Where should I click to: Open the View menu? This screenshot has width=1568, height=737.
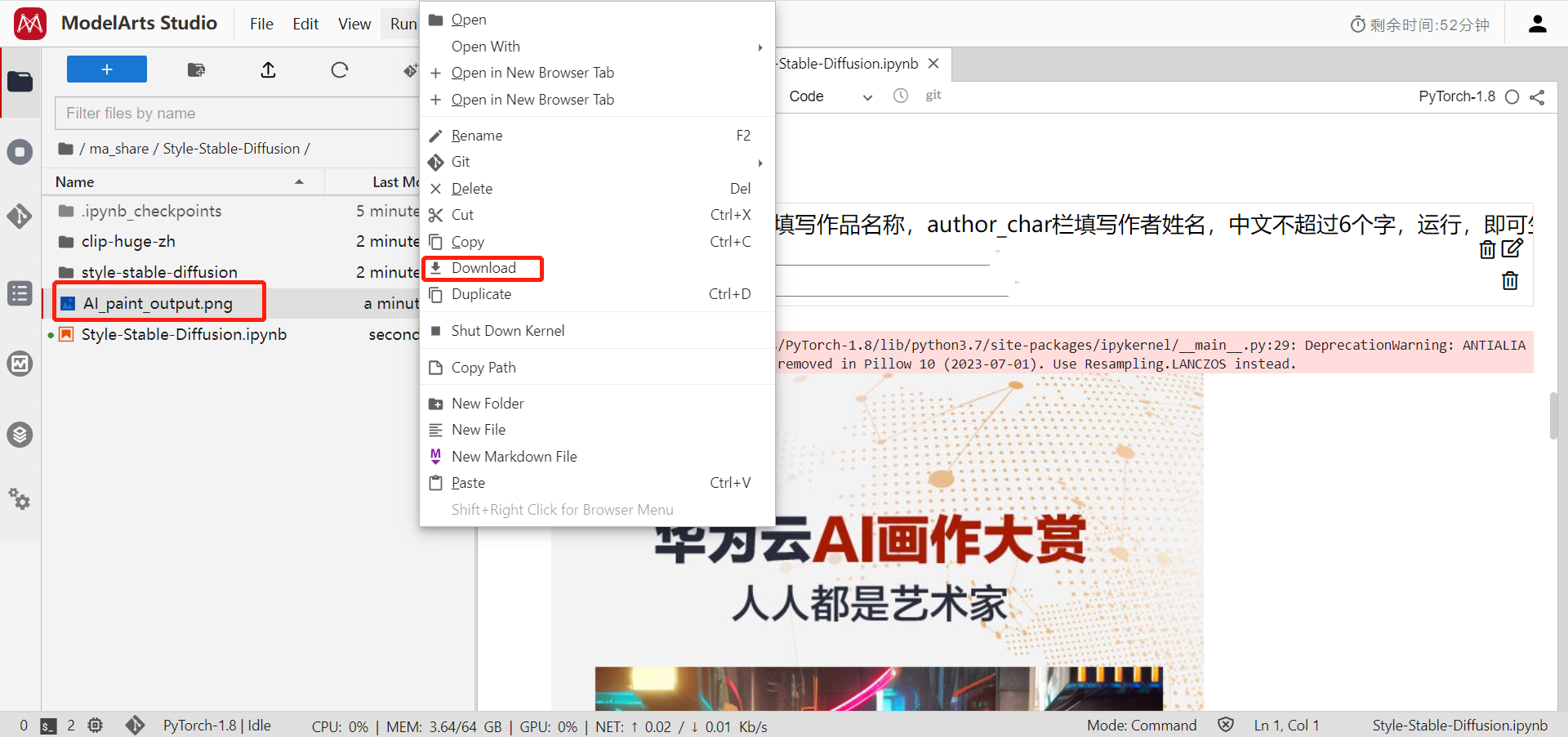[x=354, y=24]
